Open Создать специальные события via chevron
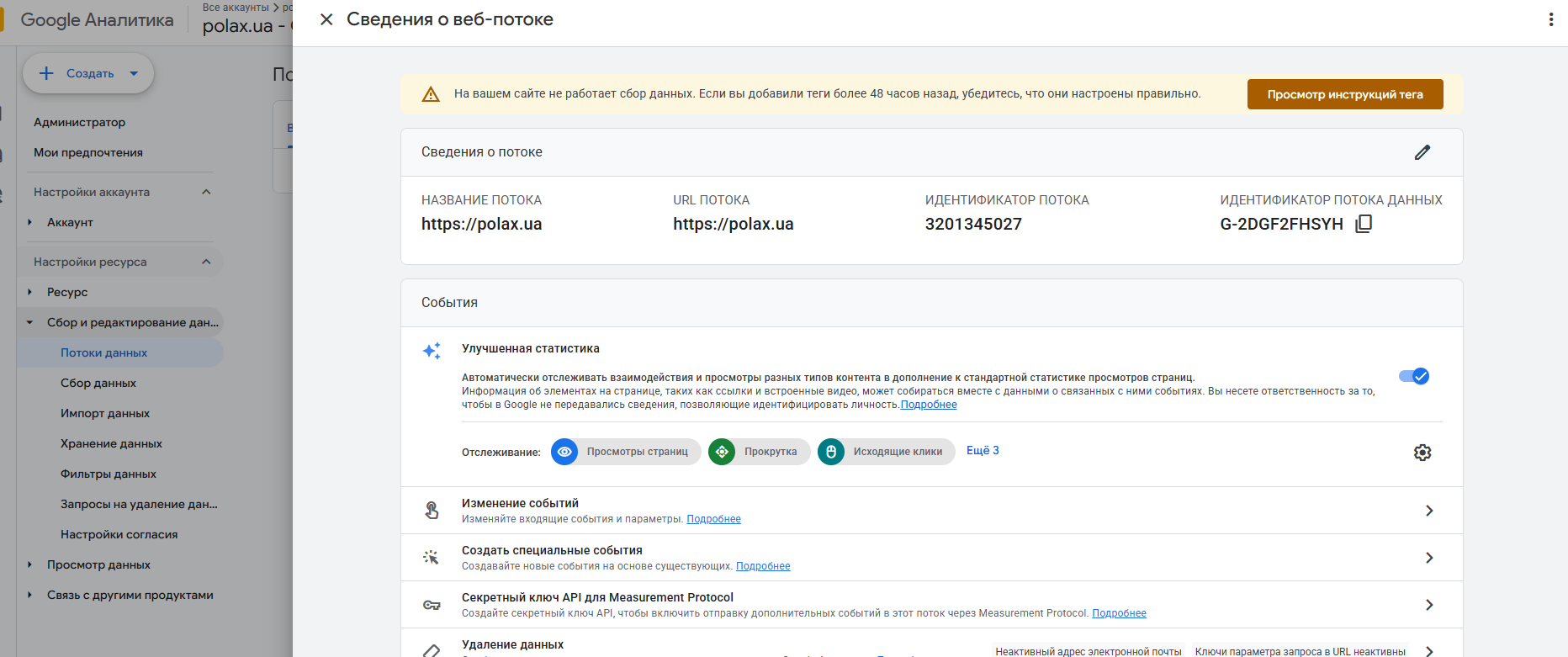This screenshot has width=1568, height=657. (x=1429, y=558)
